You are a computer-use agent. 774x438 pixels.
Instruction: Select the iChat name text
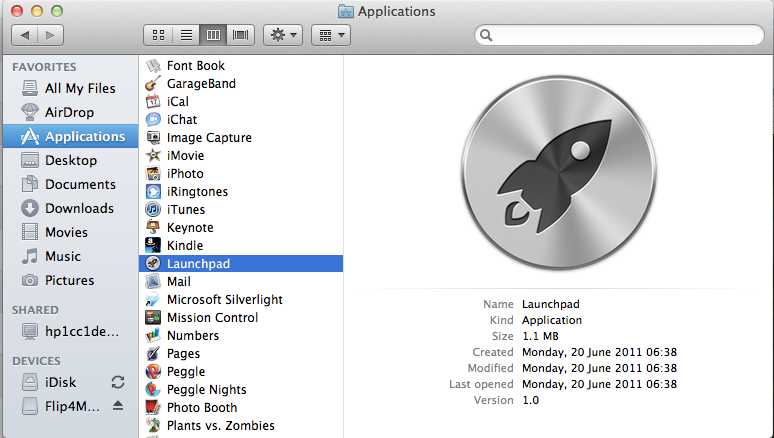coord(182,119)
